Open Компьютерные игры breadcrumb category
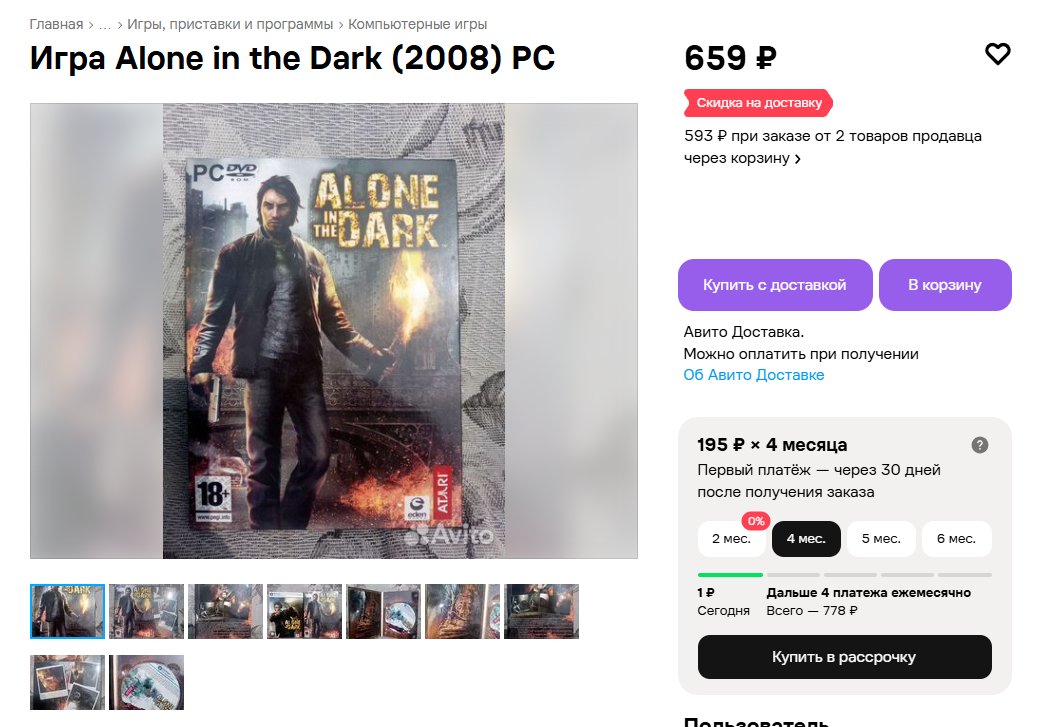This screenshot has height=727, width=1039. click(417, 25)
